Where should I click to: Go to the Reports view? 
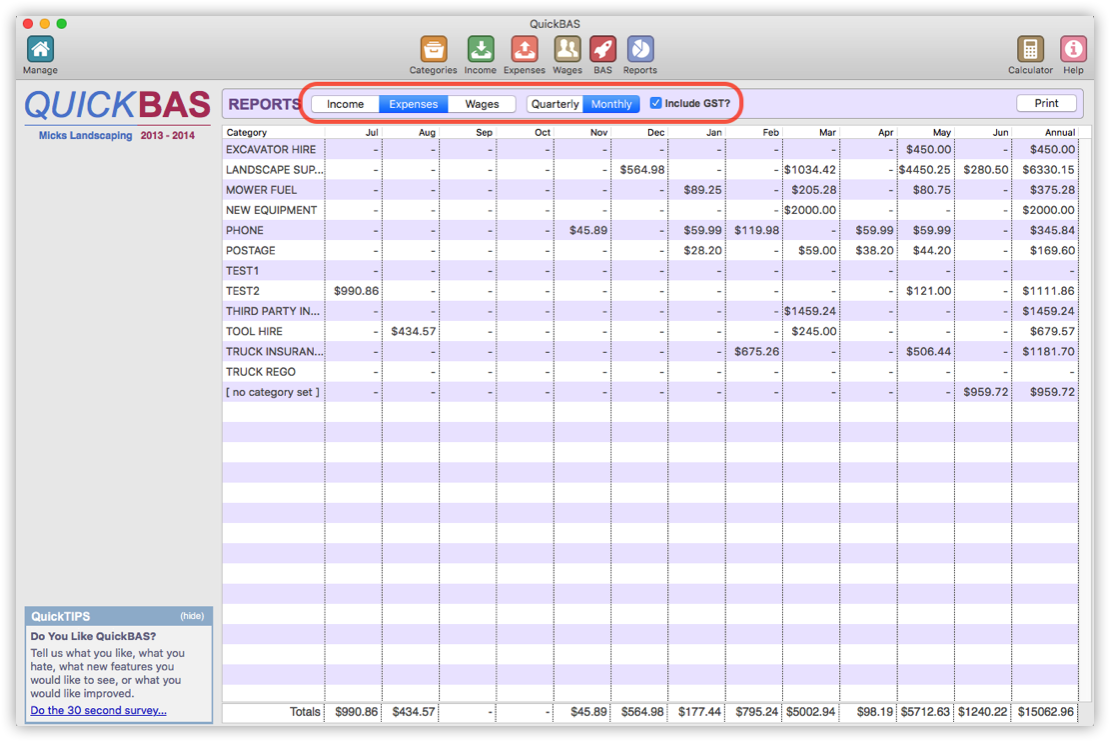tap(640, 47)
